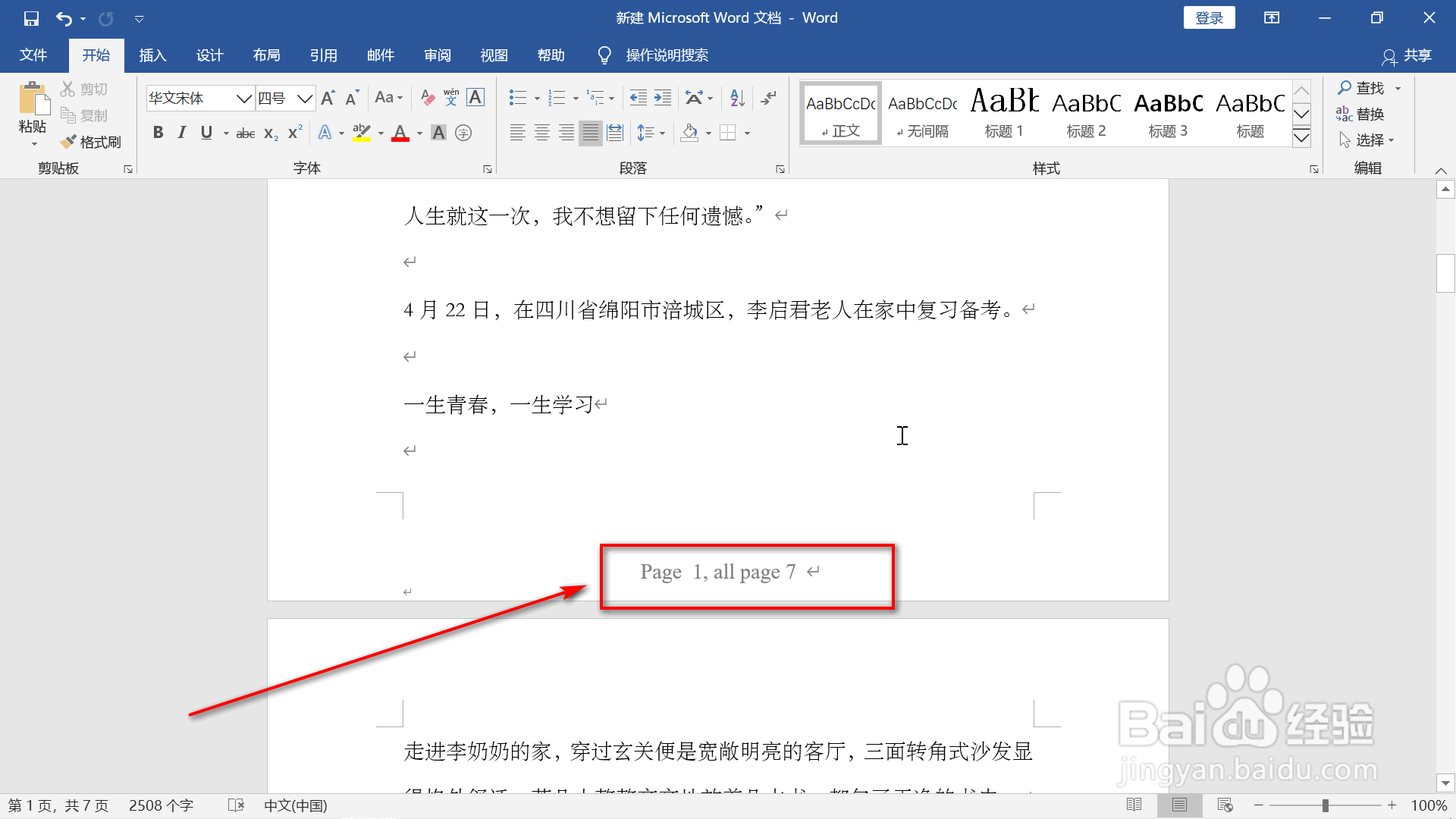Click the Save icon in quick access toolbar
Viewport: 1456px width, 819px height.
tap(31, 18)
